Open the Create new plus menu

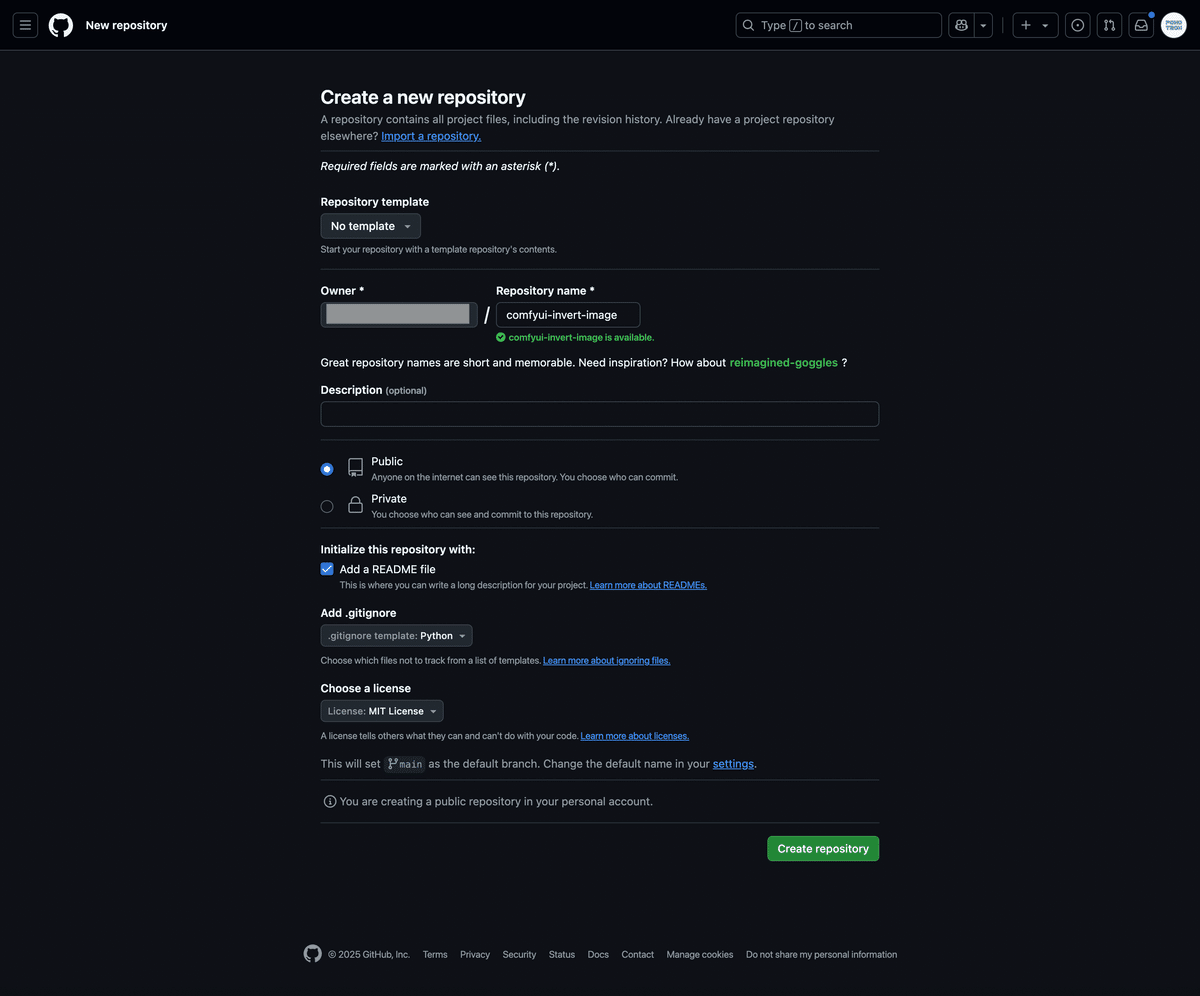click(1035, 25)
